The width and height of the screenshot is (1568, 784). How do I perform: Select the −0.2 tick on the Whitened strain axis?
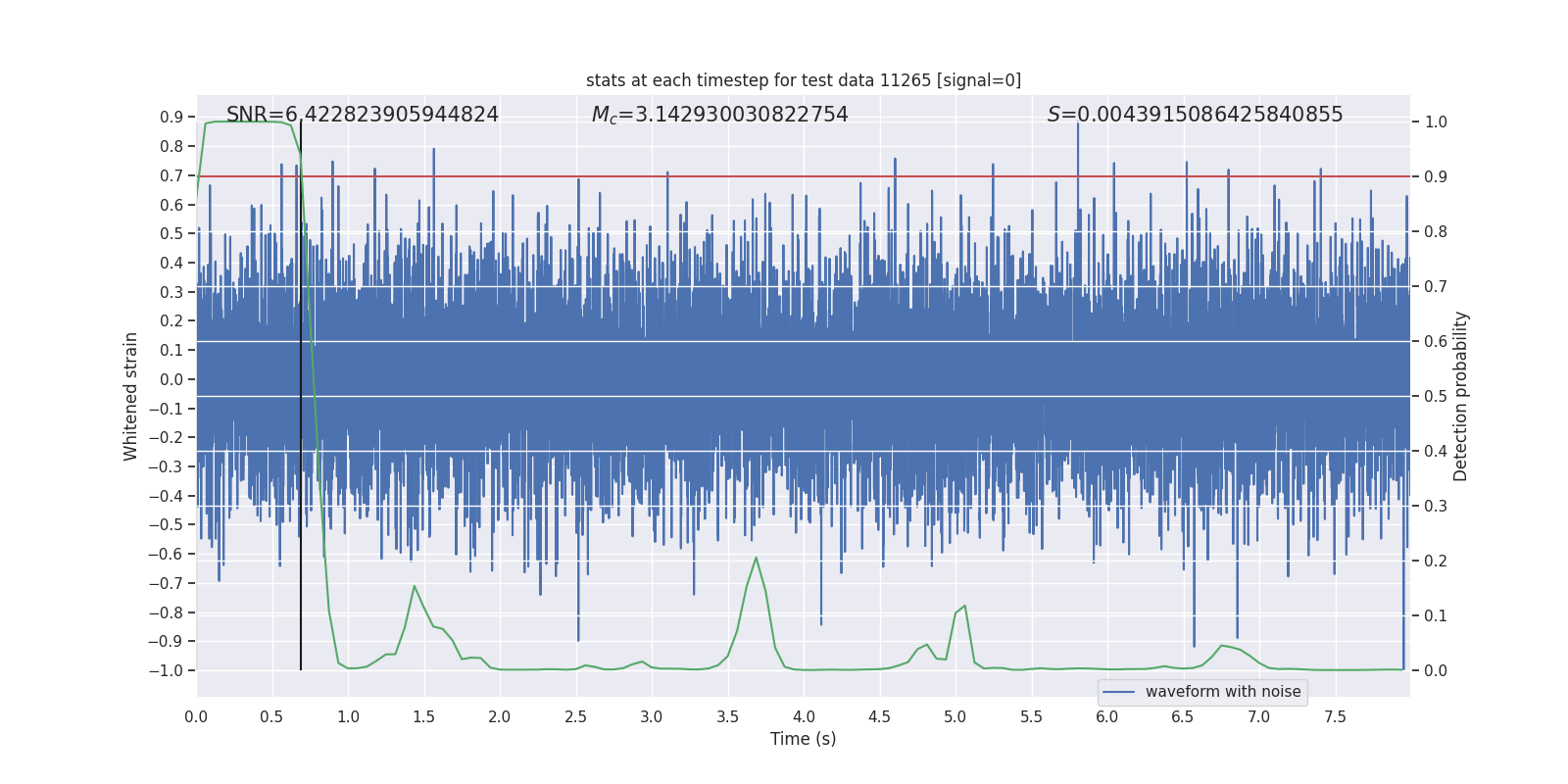click(166, 438)
